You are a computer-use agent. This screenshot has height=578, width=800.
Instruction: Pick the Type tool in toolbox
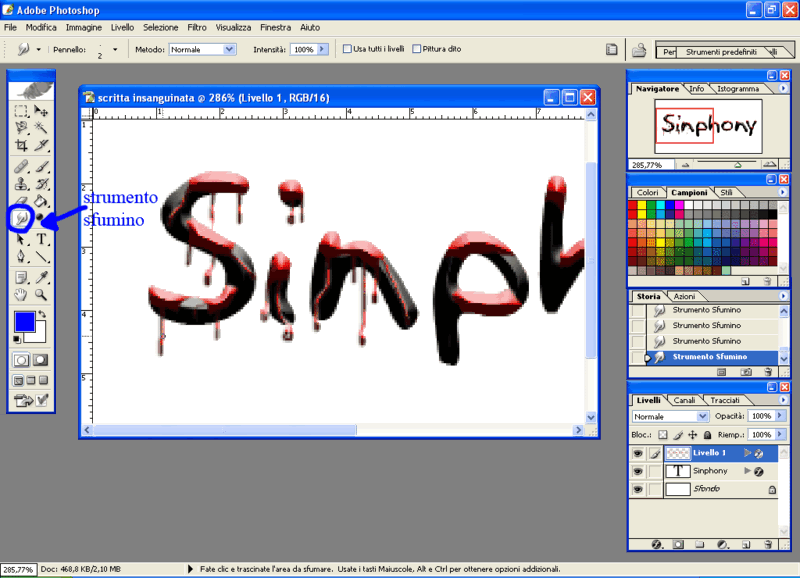[42, 240]
